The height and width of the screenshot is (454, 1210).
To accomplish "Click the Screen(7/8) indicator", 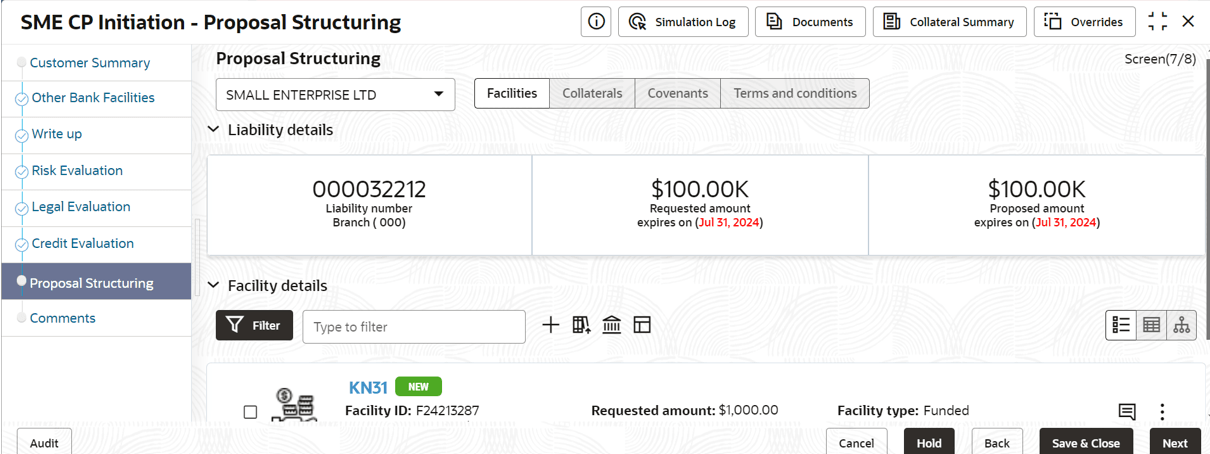I will click(1160, 59).
